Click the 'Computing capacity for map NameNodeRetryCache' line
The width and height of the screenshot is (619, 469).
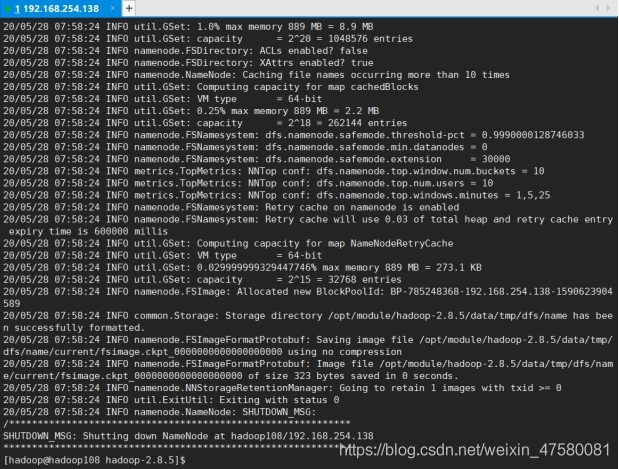pyautogui.click(x=228, y=243)
